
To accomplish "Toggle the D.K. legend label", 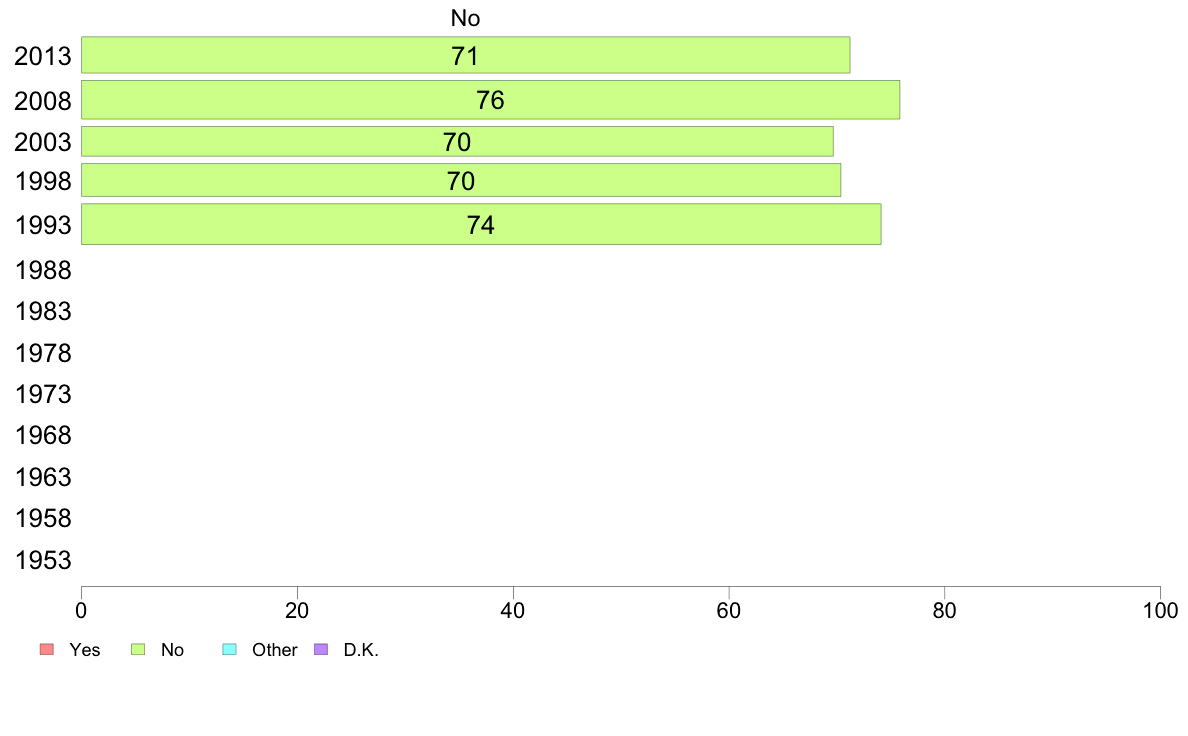I will (361, 650).
